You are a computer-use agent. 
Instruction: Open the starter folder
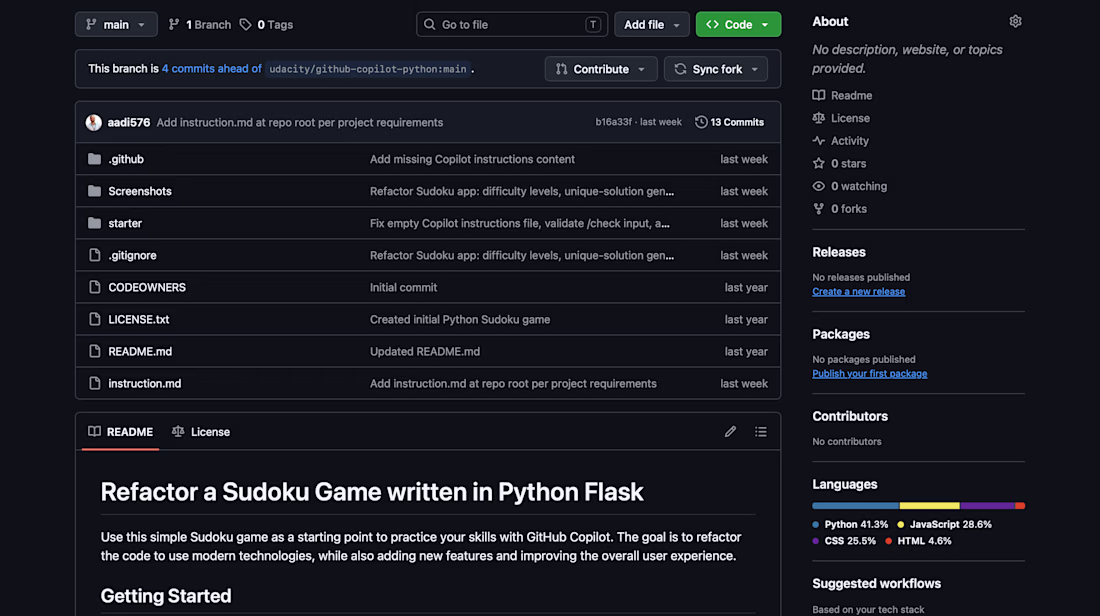[x=125, y=223]
